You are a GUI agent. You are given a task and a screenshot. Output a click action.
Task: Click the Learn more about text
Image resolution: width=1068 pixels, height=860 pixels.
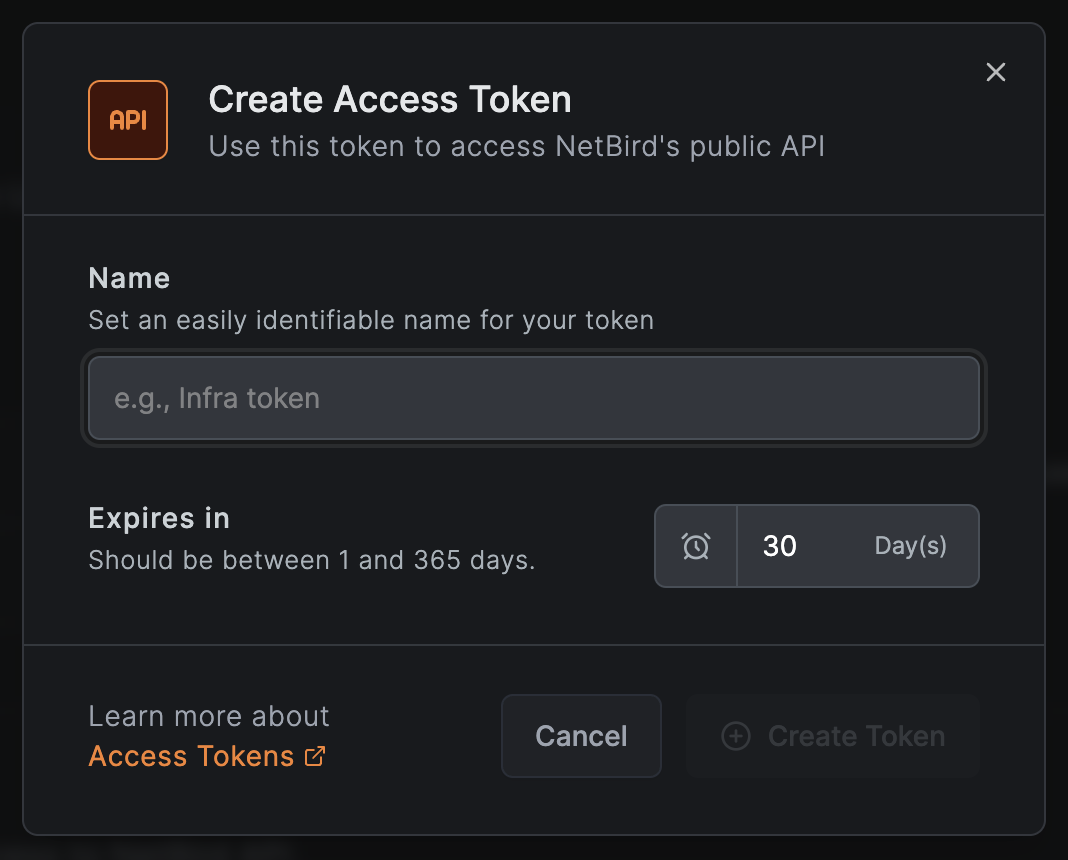(209, 716)
